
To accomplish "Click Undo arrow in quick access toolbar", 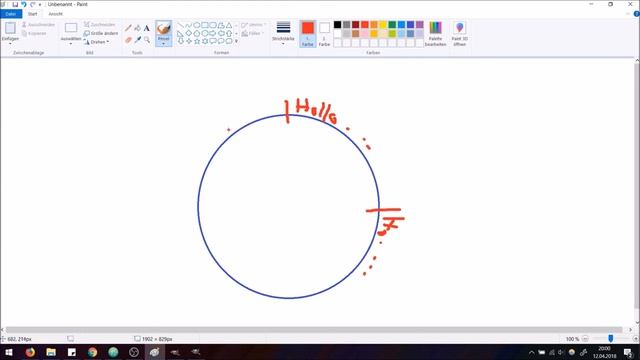I will pos(24,4).
